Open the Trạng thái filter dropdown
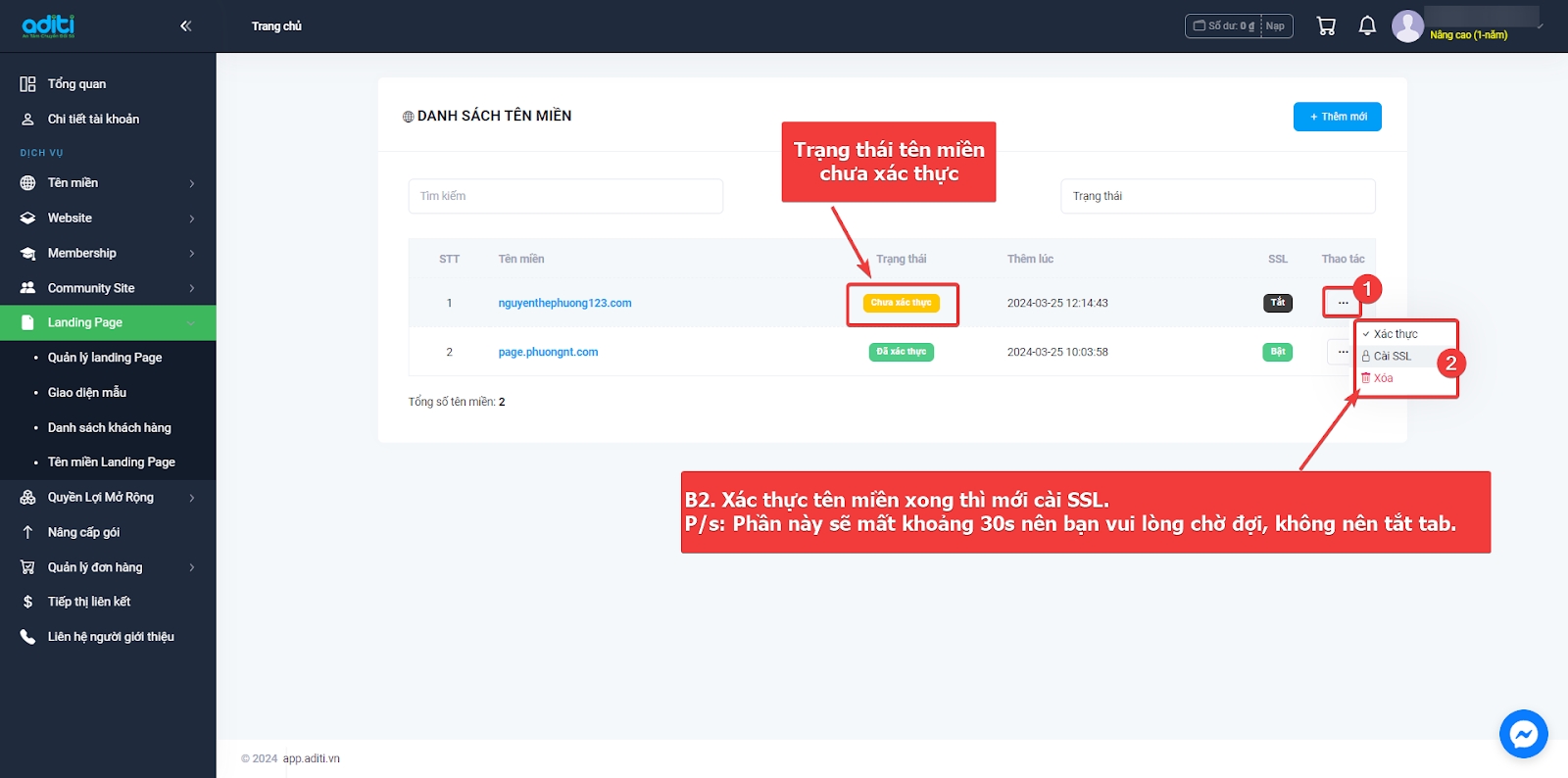Image resolution: width=1568 pixels, height=778 pixels. (x=1217, y=196)
